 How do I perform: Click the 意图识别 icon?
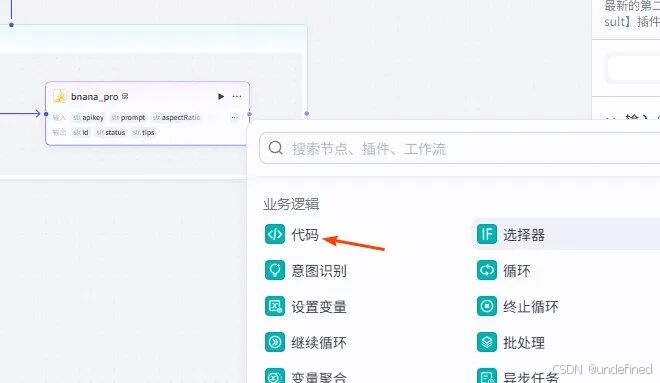(275, 270)
